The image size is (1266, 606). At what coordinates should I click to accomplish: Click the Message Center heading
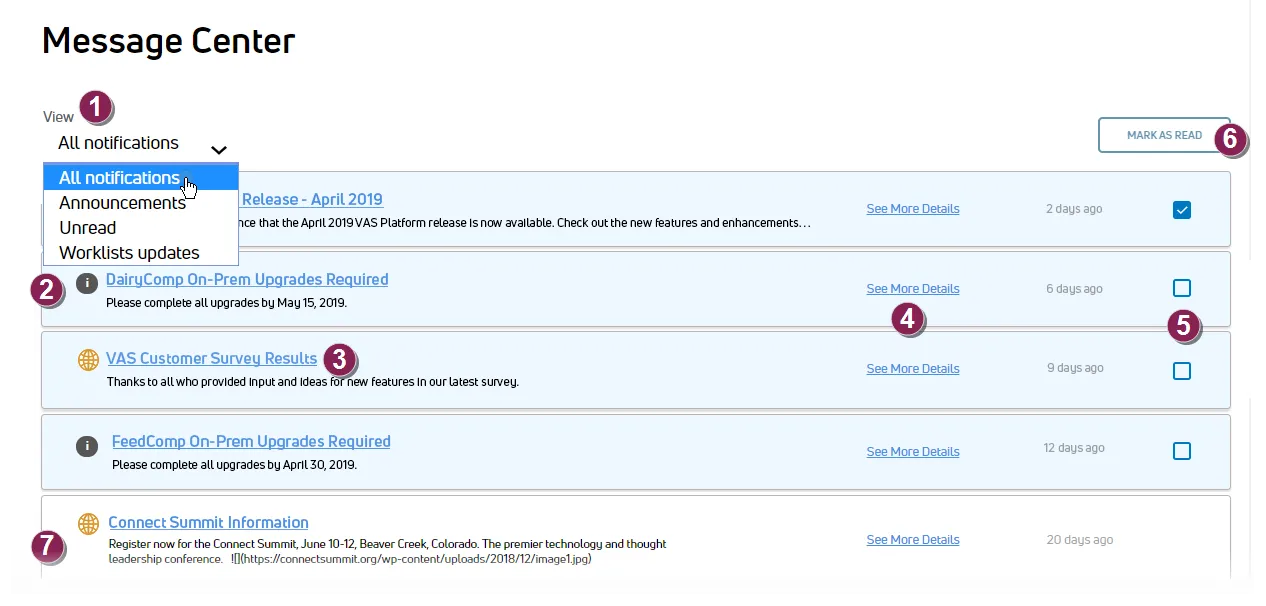169,41
